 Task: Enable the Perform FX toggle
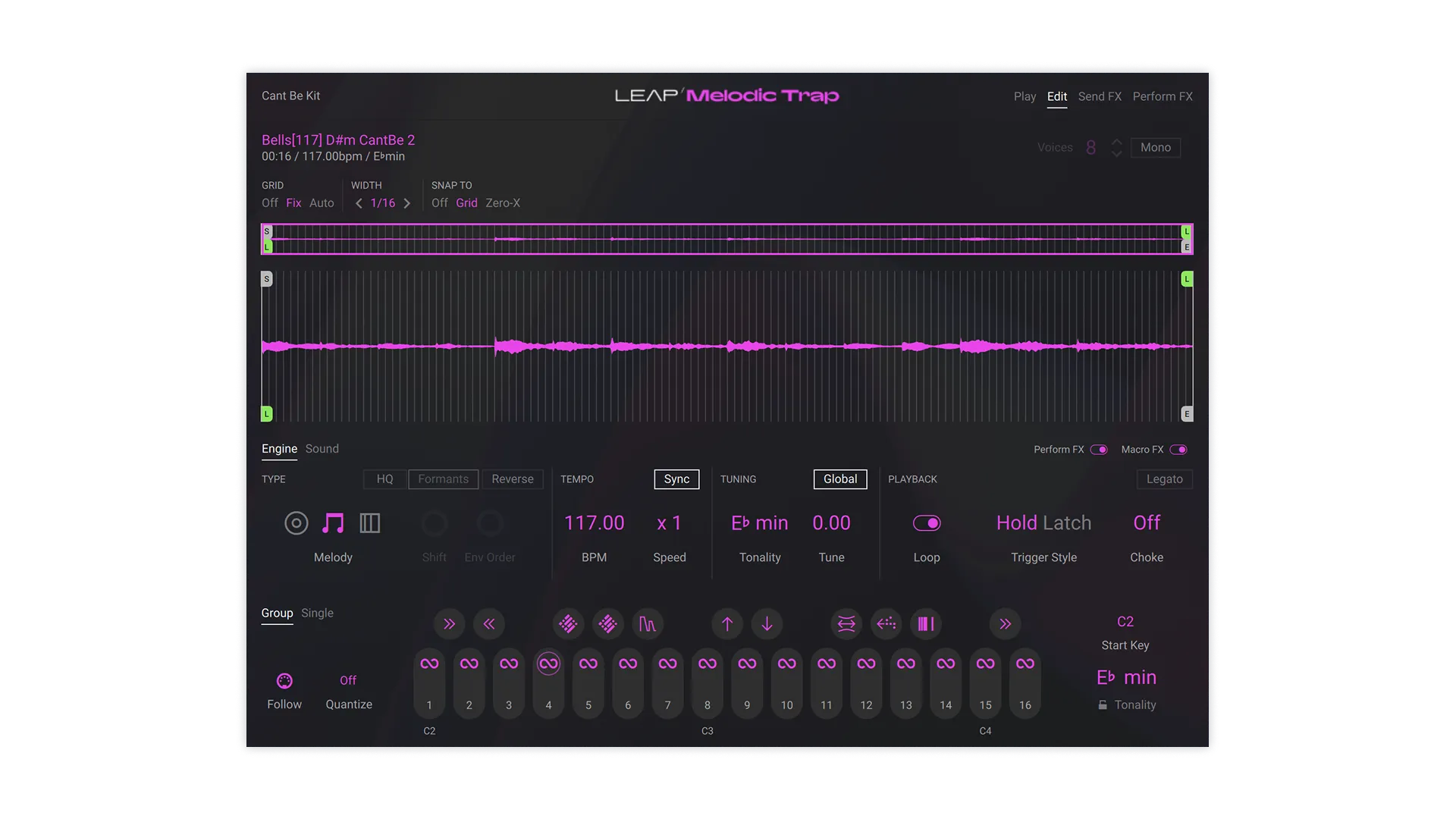tap(1100, 449)
